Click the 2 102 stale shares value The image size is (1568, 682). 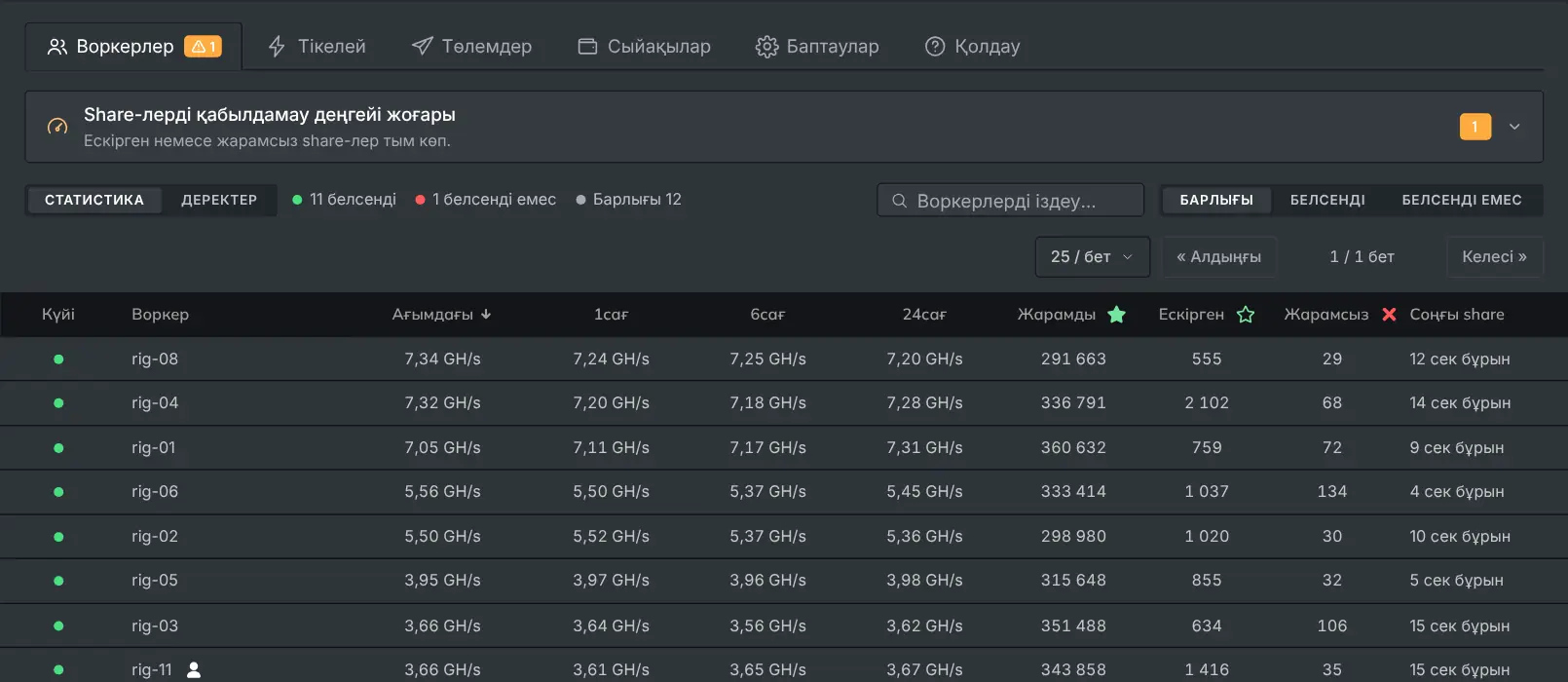pyautogui.click(x=1207, y=403)
